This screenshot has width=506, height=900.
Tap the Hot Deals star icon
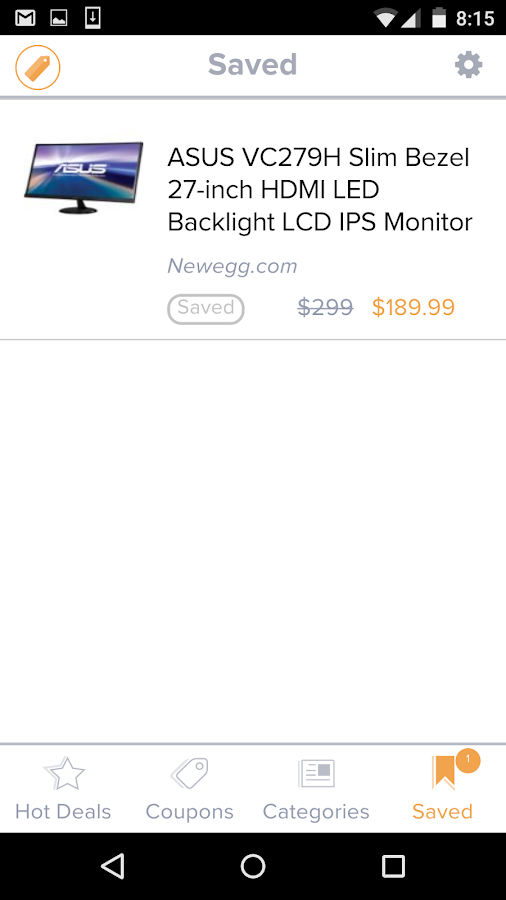pyautogui.click(x=64, y=773)
